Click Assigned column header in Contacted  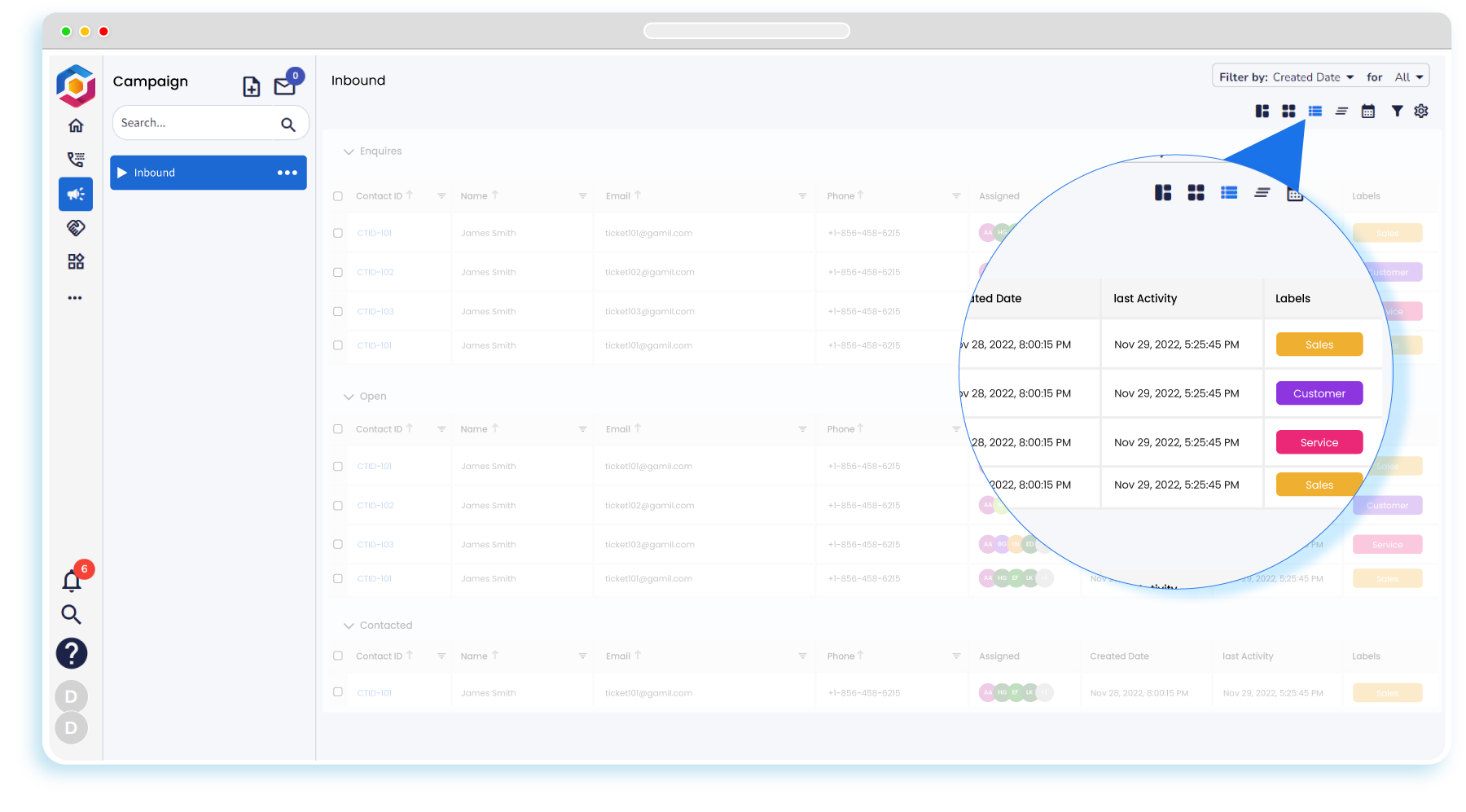click(x=999, y=656)
